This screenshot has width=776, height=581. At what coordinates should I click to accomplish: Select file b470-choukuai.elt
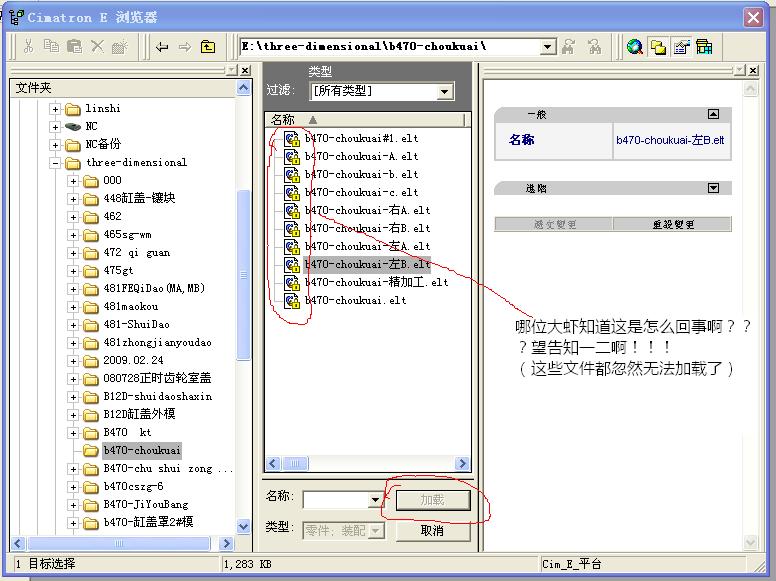(x=355, y=300)
